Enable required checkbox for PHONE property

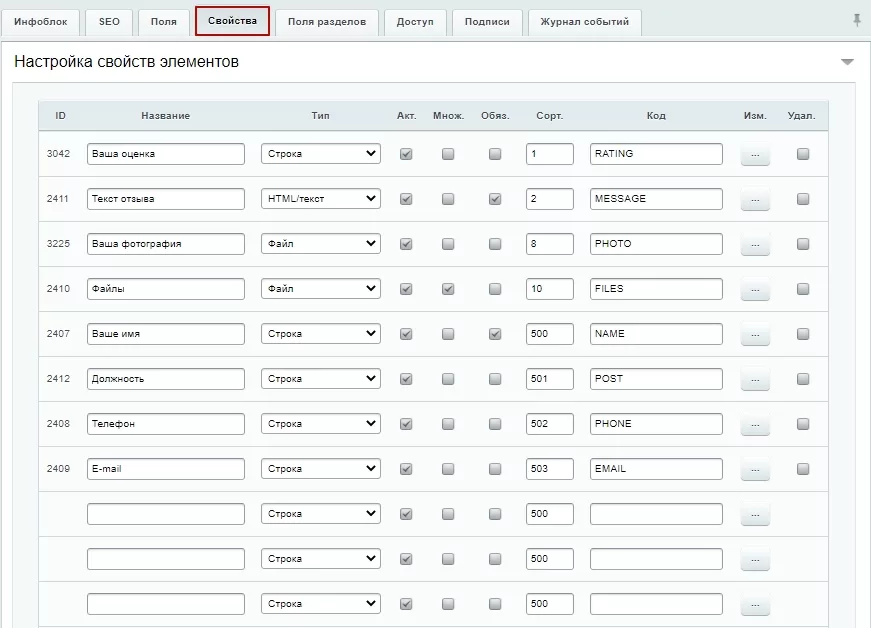pyautogui.click(x=495, y=424)
